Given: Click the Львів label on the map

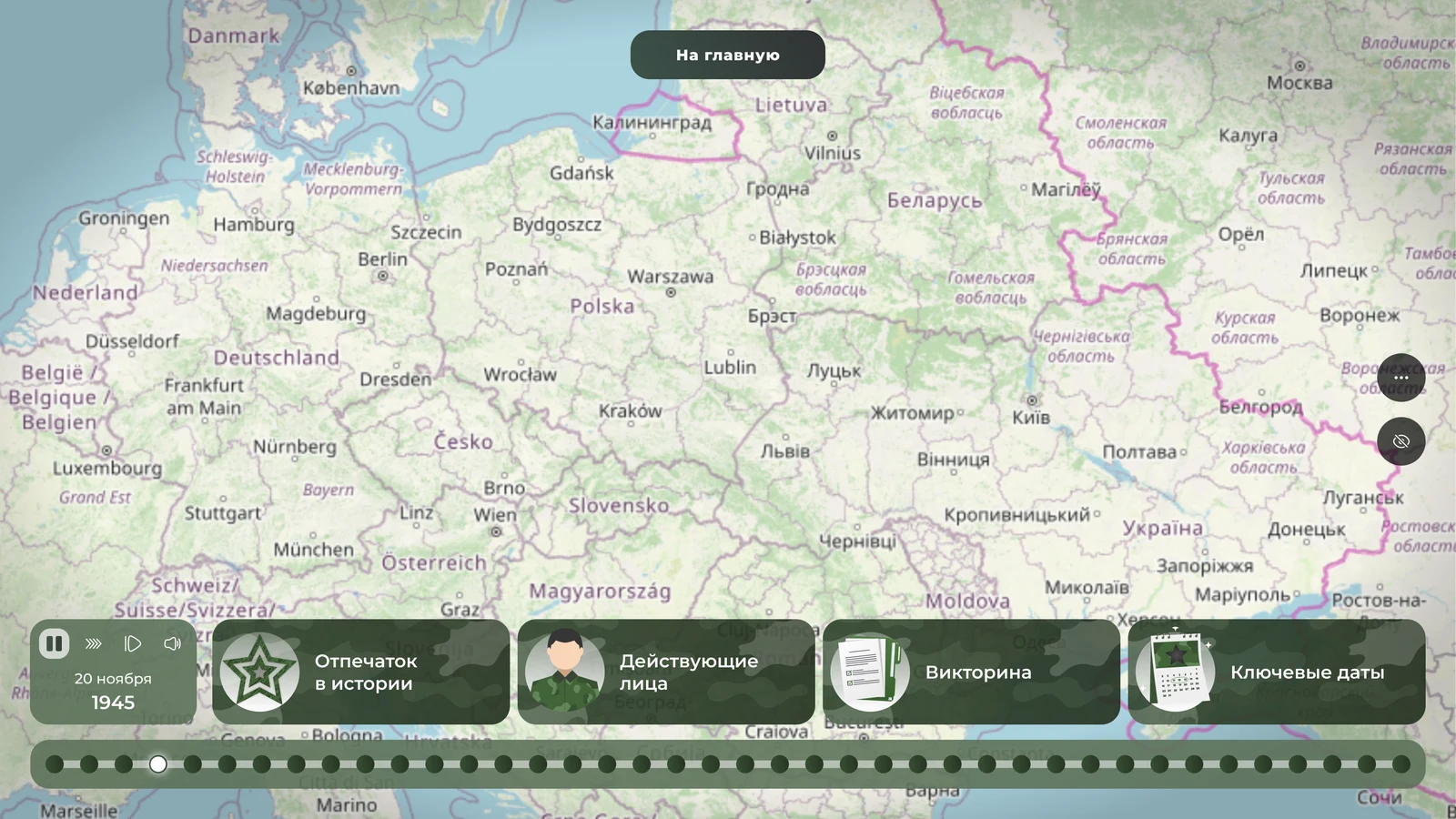Looking at the screenshot, I should click(x=785, y=451).
